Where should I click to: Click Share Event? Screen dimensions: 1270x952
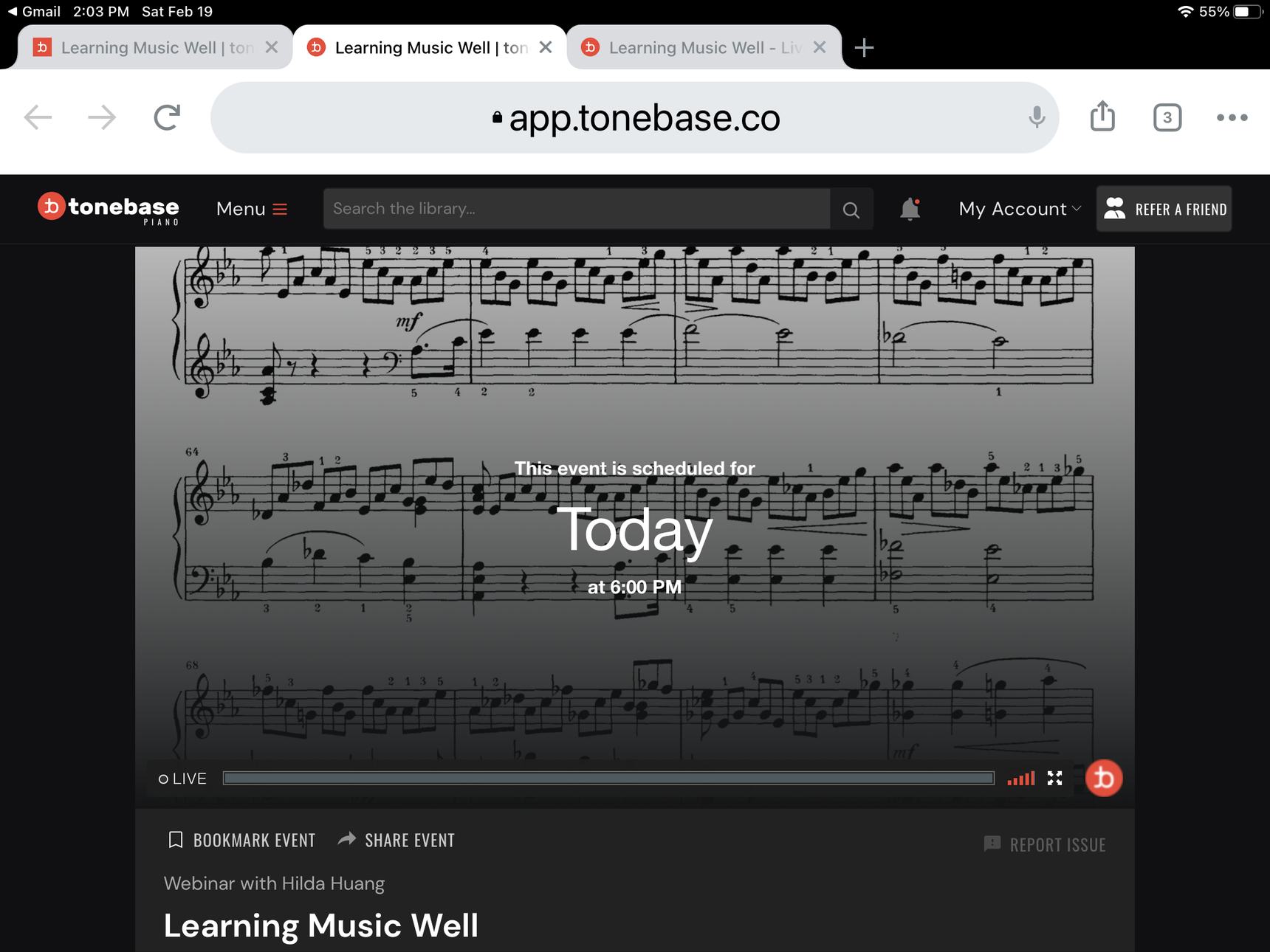[397, 840]
